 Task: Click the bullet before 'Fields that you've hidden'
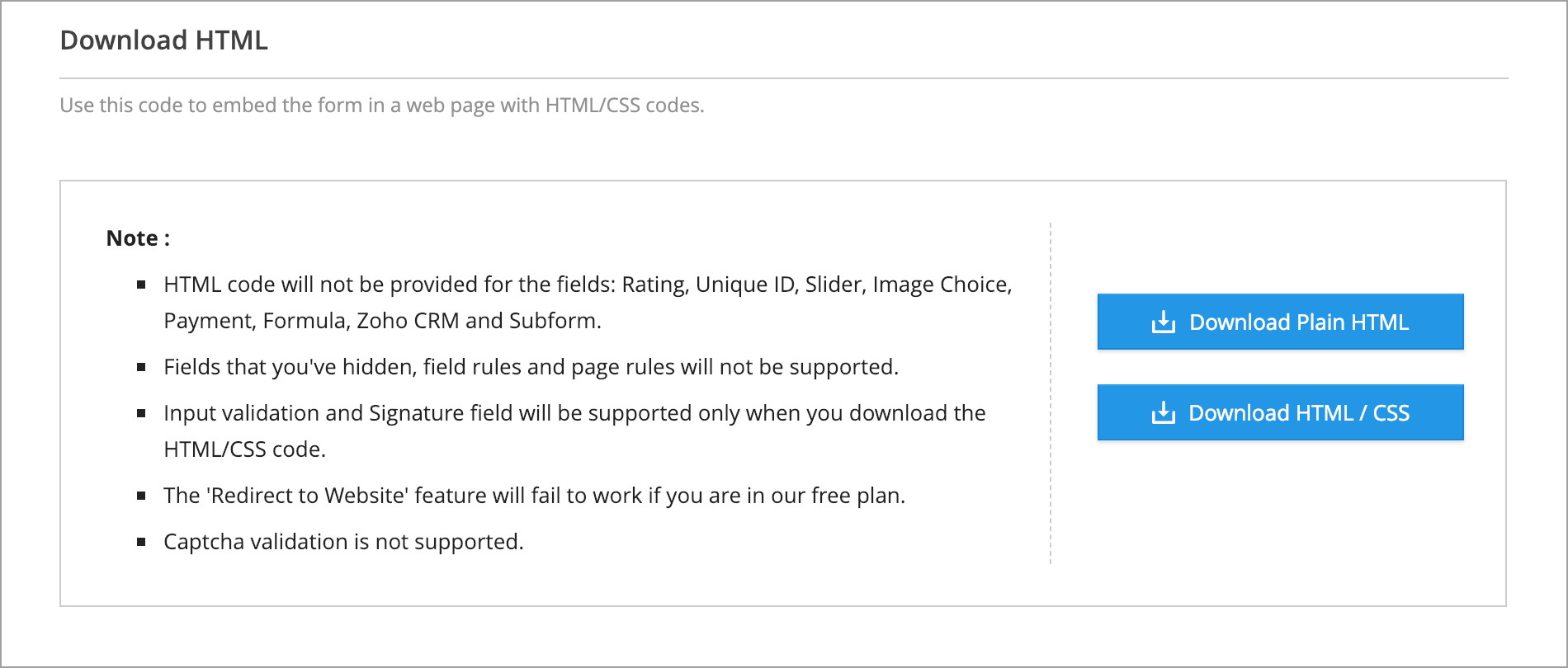pos(141,367)
